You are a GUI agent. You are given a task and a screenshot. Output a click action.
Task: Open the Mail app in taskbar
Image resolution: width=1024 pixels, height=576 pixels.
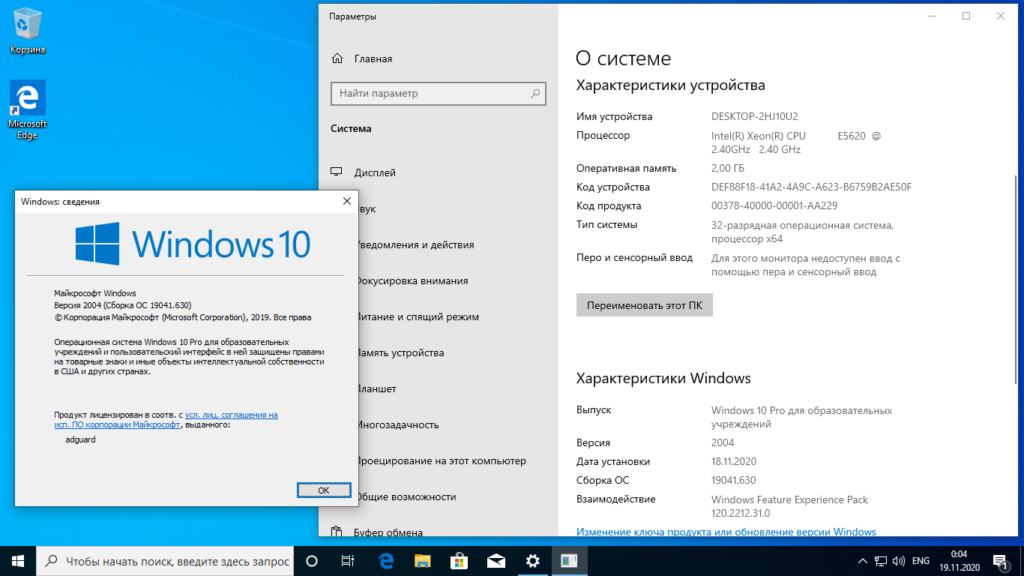pyautogui.click(x=496, y=561)
